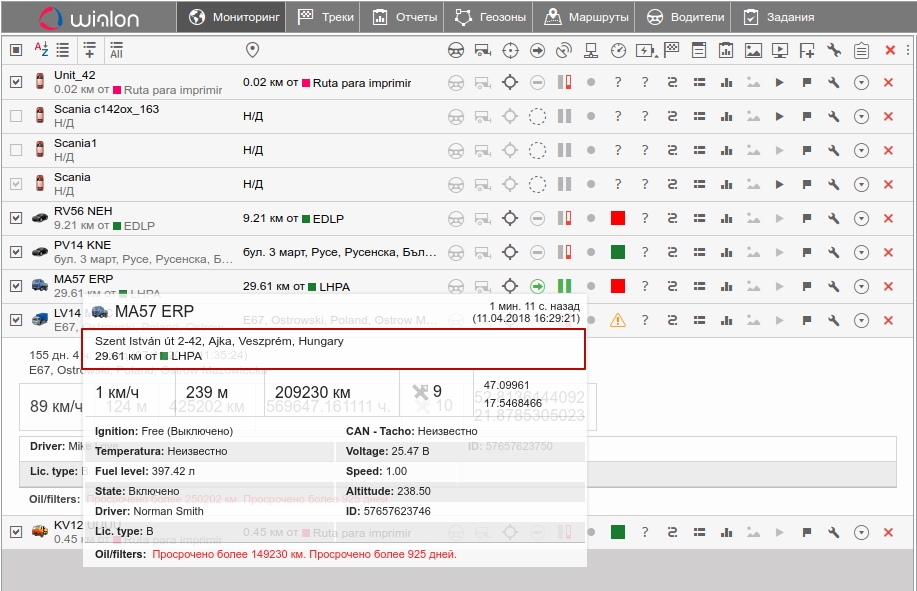
Task: Open the wrench properties icon for RV56 NEH
Action: coord(834,218)
